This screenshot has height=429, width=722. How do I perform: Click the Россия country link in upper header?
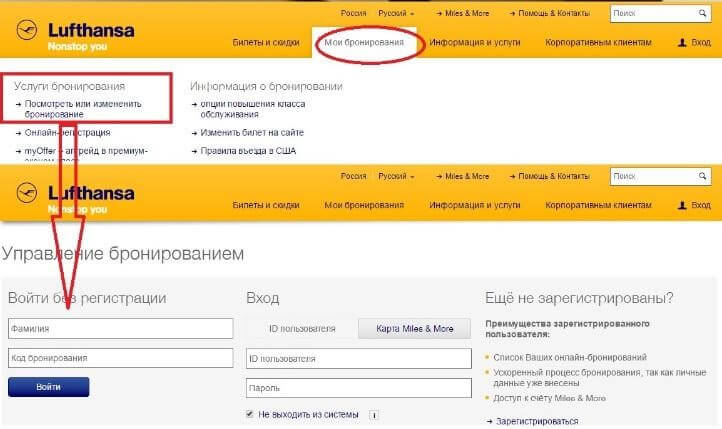(x=354, y=13)
